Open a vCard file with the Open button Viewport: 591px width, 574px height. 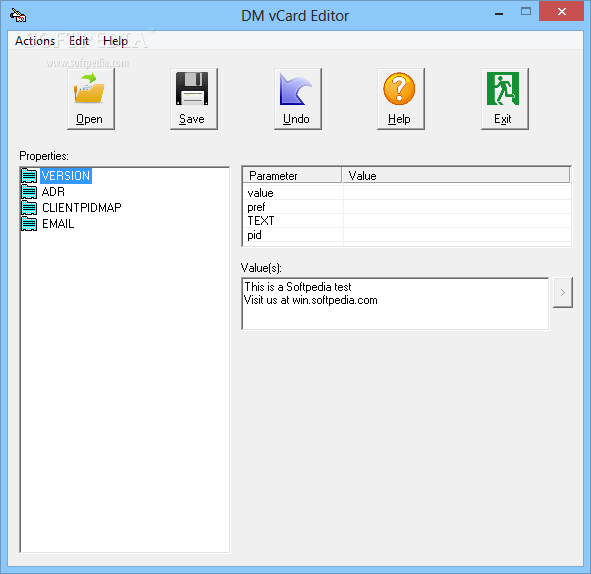90,99
